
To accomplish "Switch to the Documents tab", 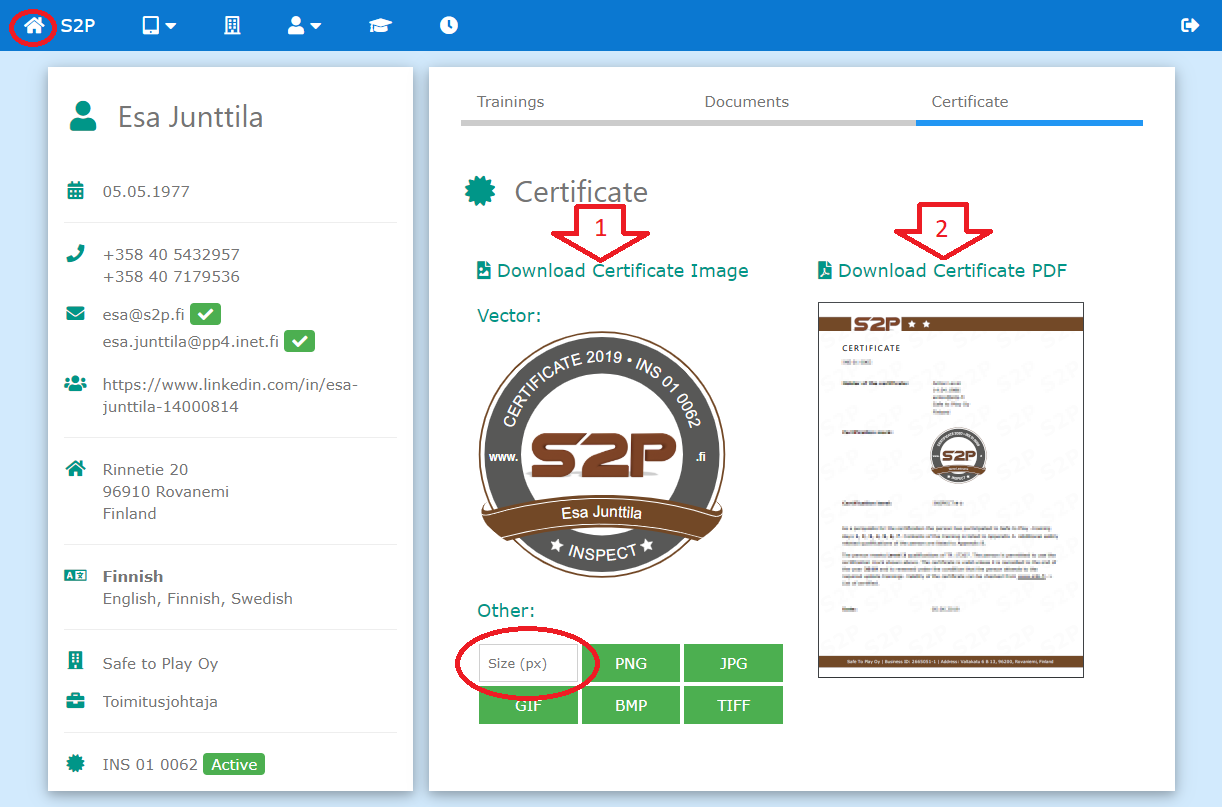I will click(747, 102).
